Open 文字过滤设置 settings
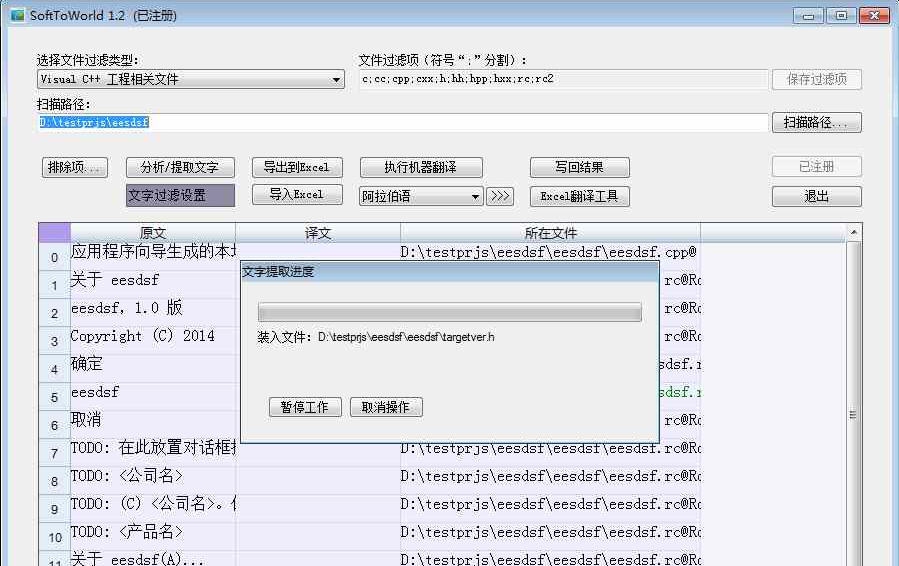 click(x=180, y=196)
